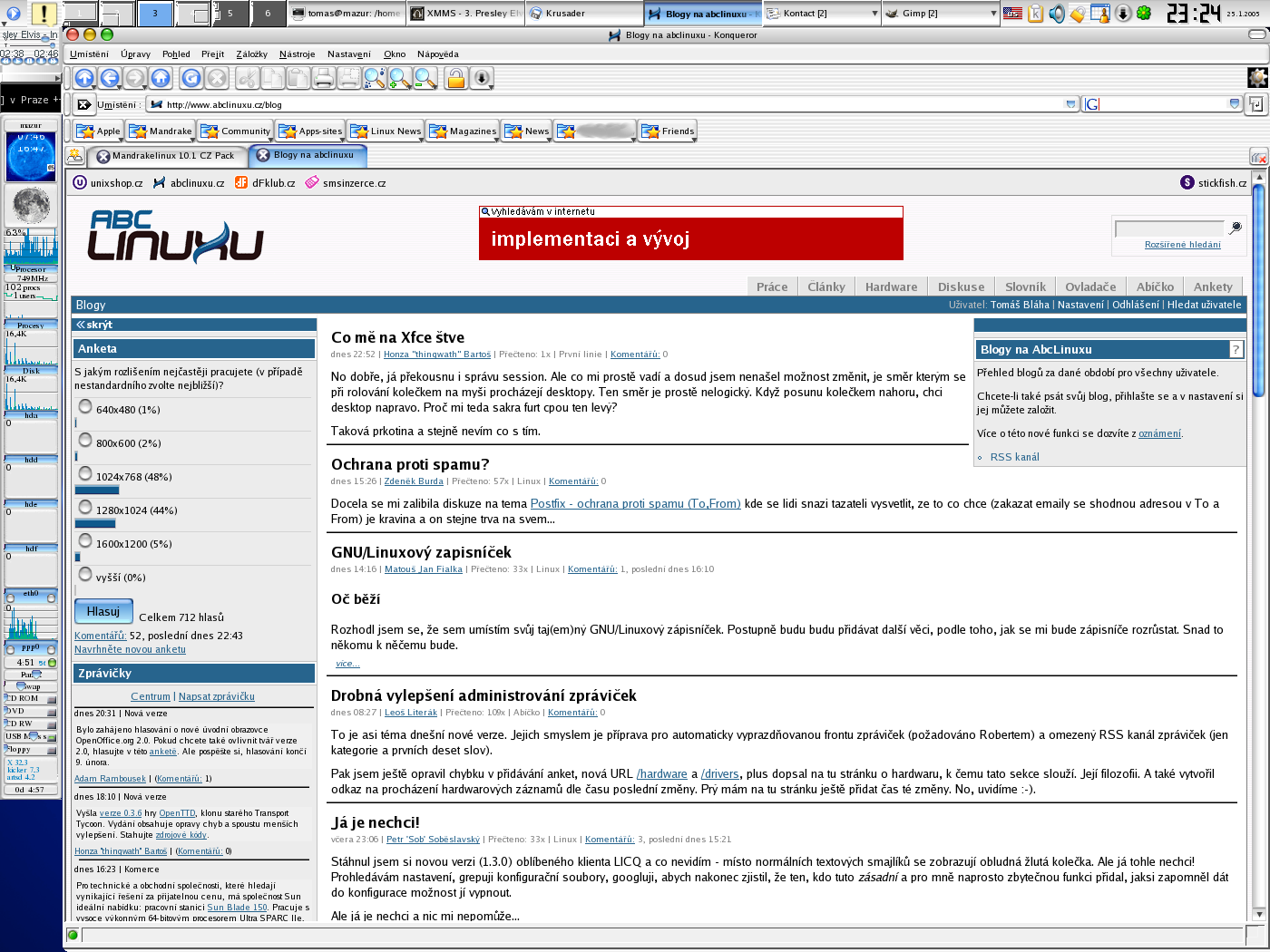Open the Rozšířené hledání link
Image resolution: width=1270 pixels, height=952 pixels.
[x=1183, y=245]
